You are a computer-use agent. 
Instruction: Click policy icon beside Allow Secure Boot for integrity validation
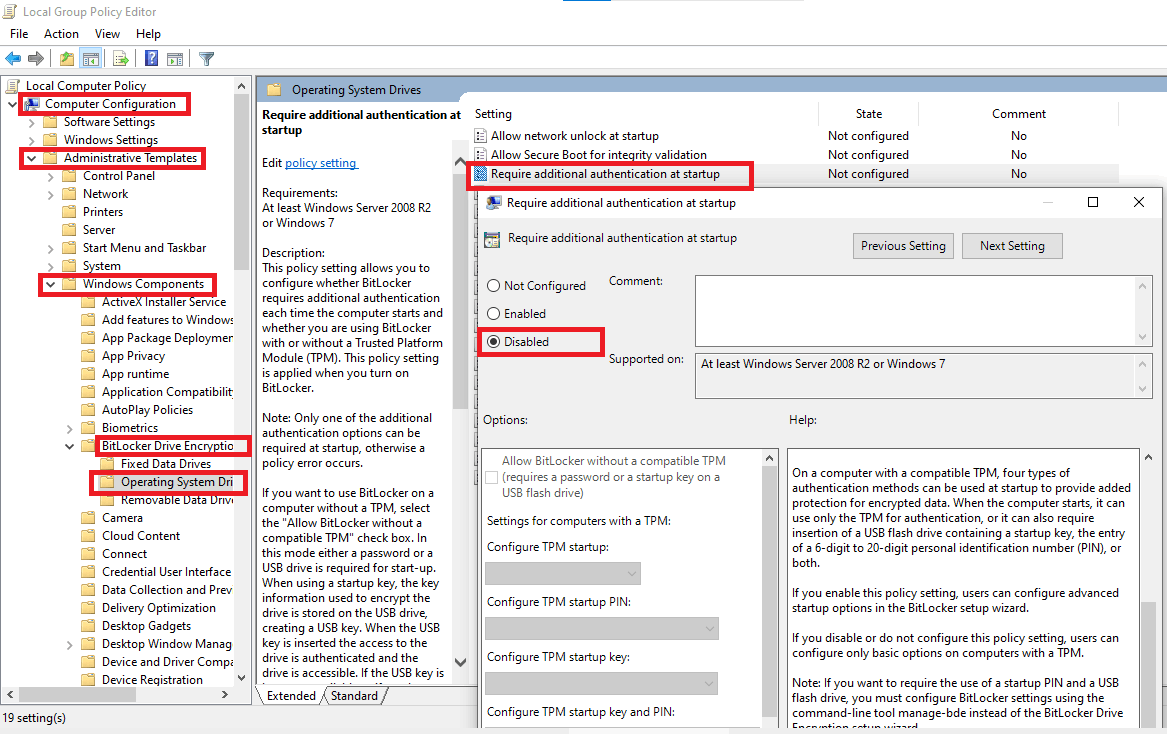click(481, 155)
